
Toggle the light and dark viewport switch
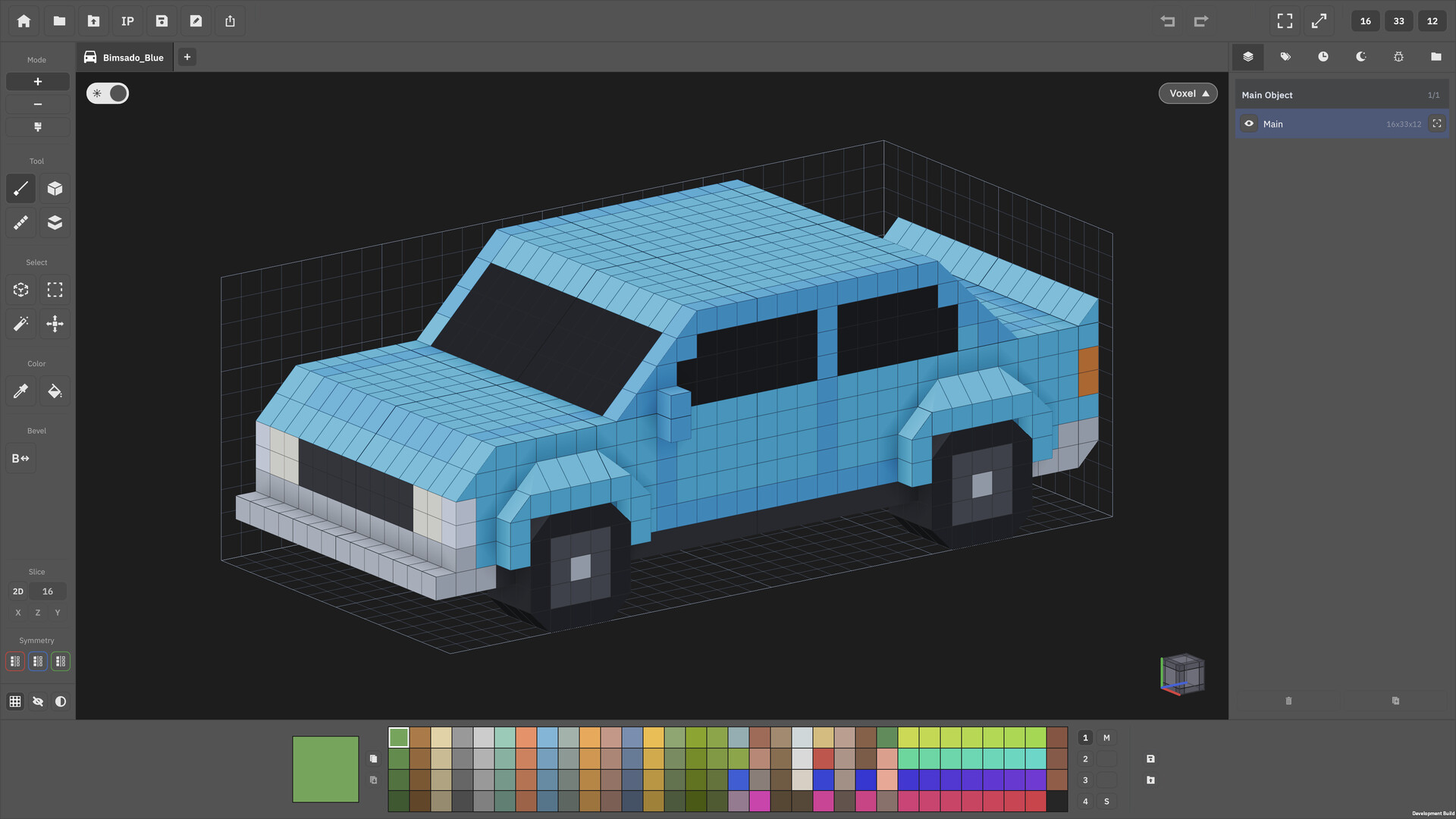pos(108,93)
